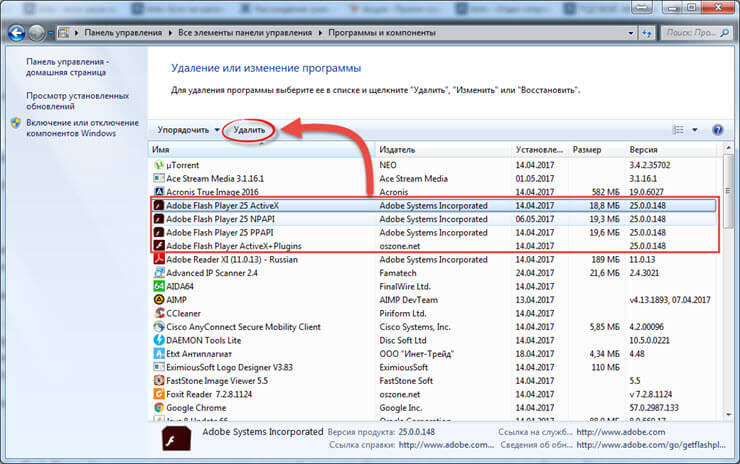740x464 pixels.
Task: Select the 5,85 МБ size cell
Action: pyautogui.click(x=605, y=327)
